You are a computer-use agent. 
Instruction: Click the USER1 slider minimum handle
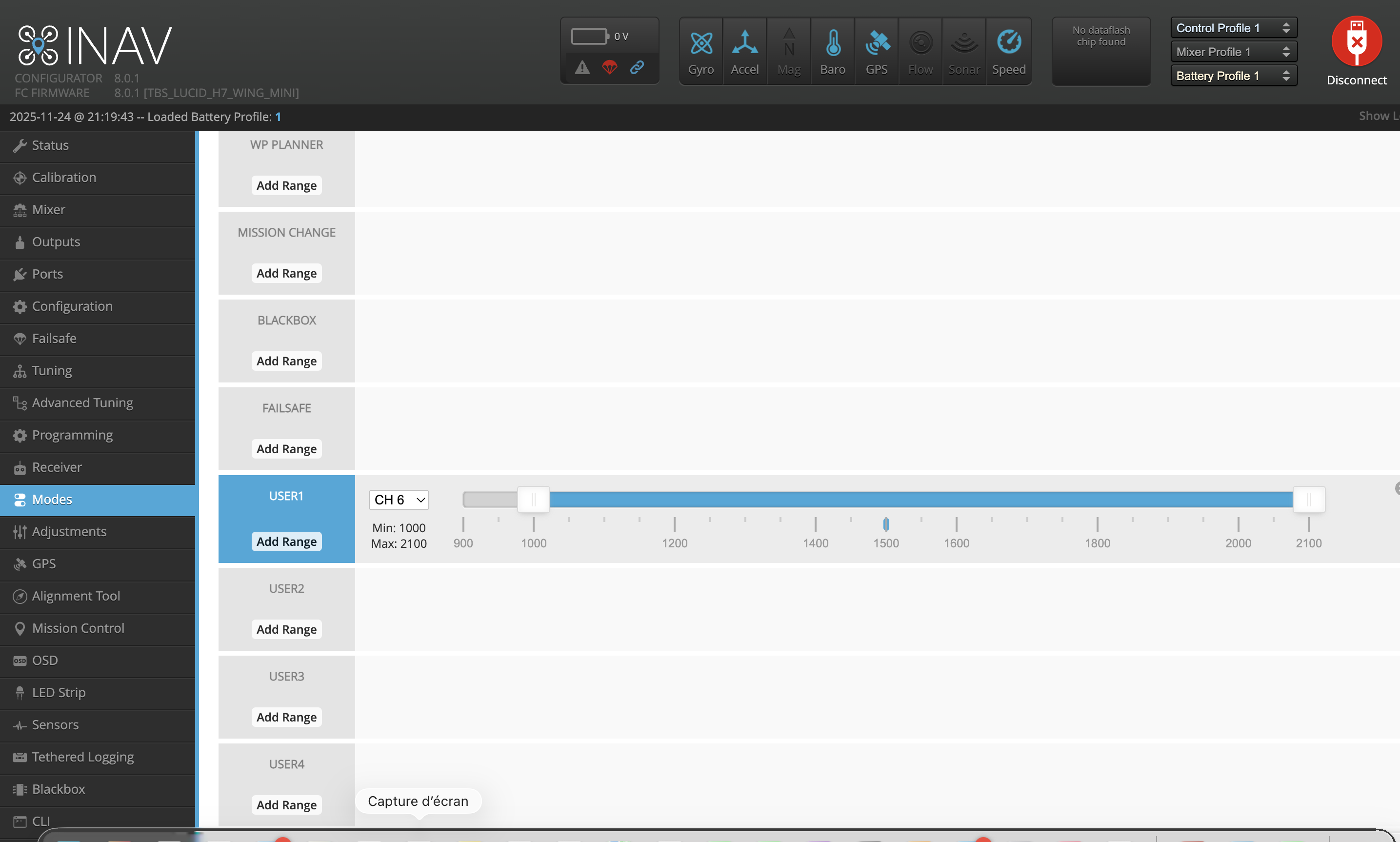(x=533, y=500)
